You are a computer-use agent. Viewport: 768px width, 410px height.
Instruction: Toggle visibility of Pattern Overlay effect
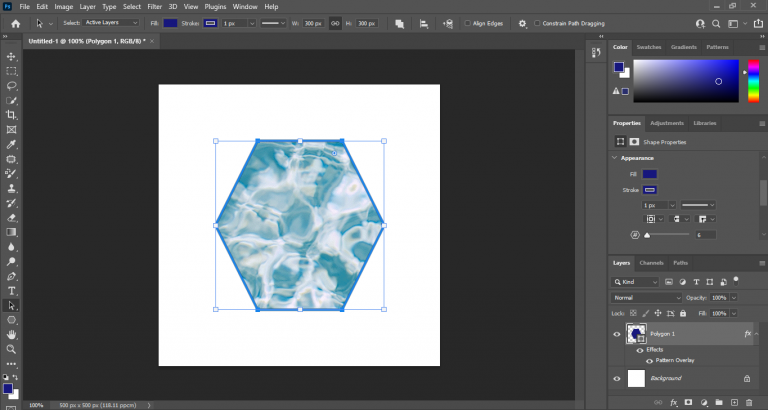pos(649,360)
